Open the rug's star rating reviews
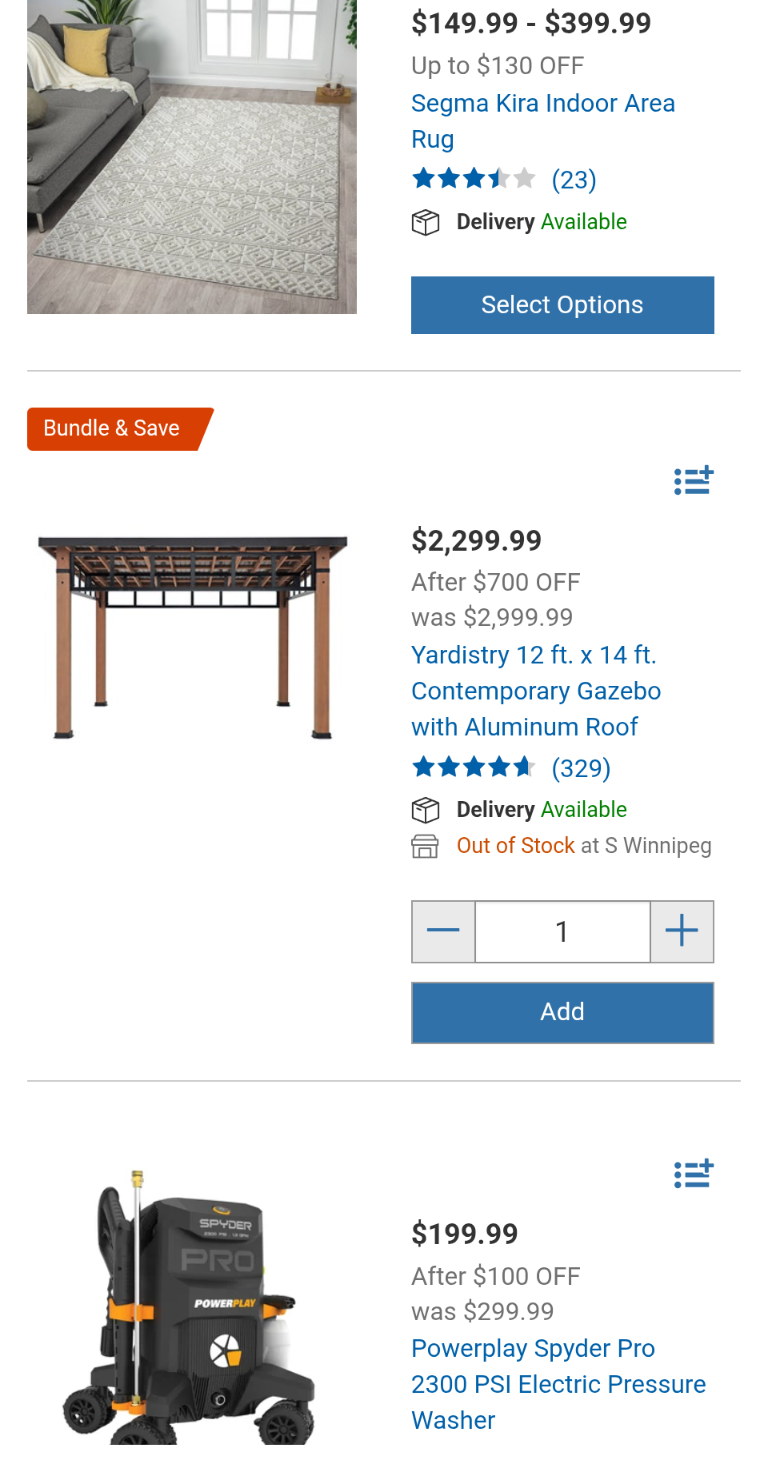This screenshot has width=768, height=1468. click(x=474, y=180)
